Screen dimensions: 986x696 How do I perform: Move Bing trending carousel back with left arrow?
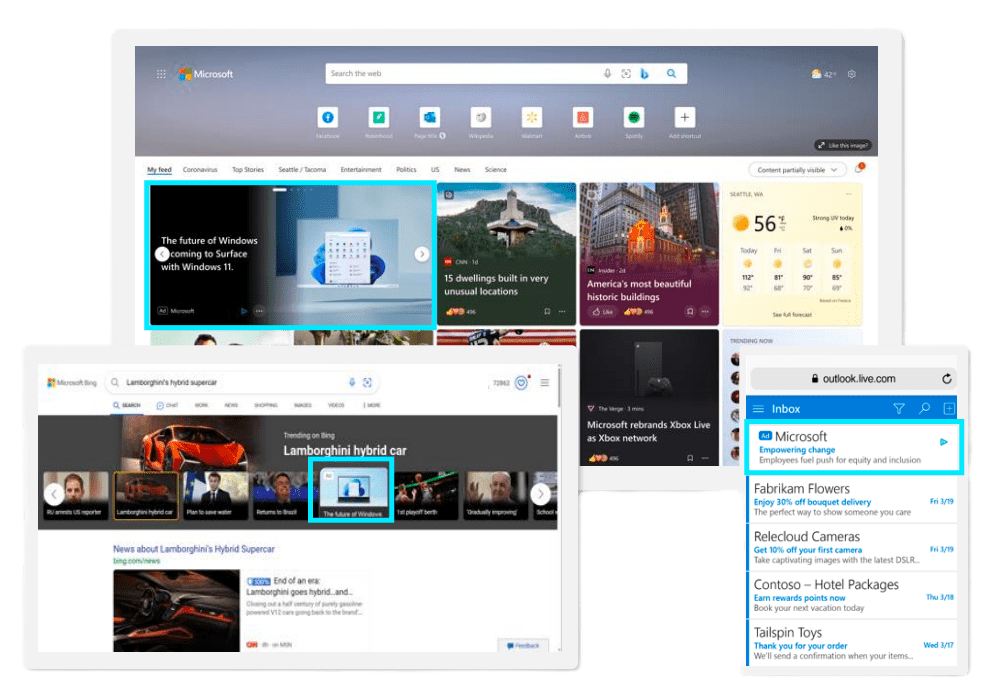click(x=54, y=494)
